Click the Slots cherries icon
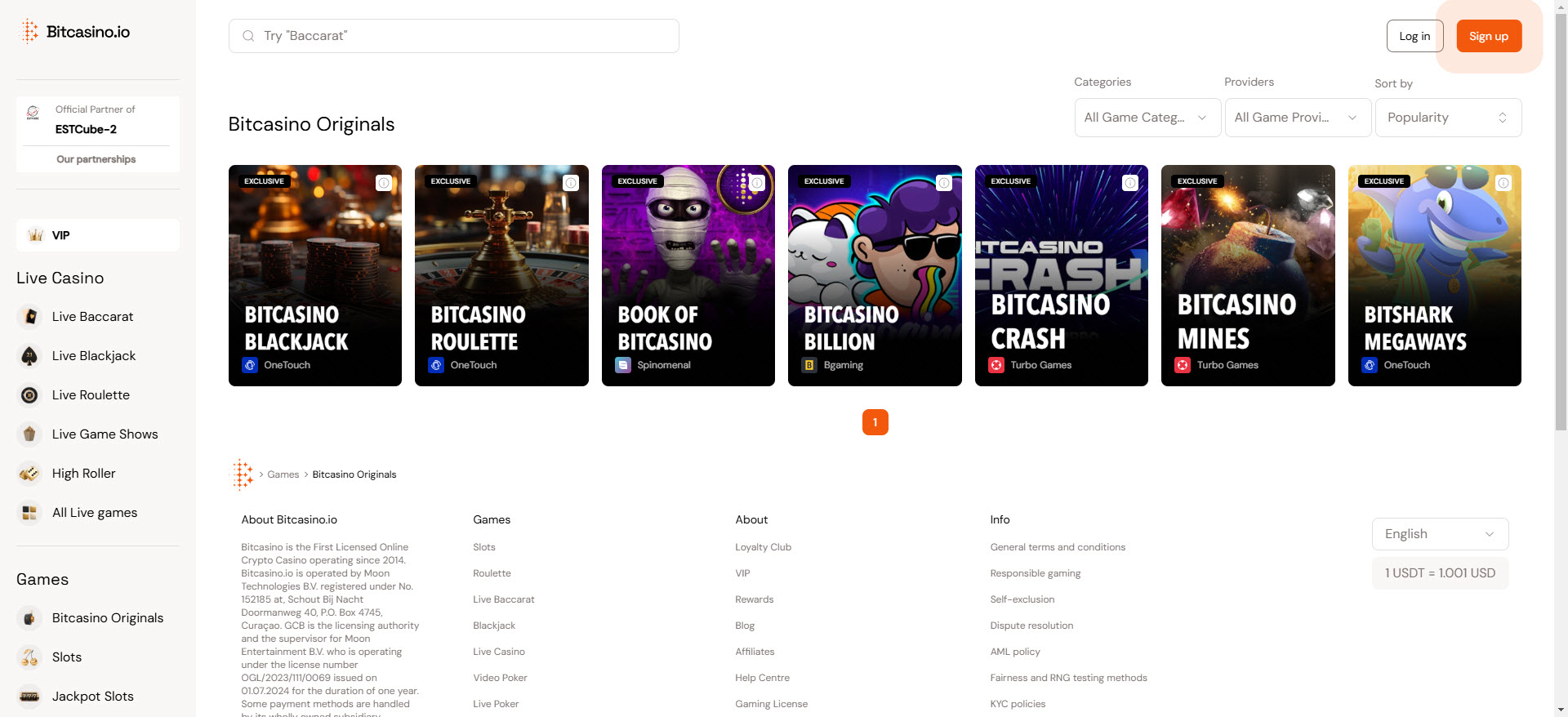The width and height of the screenshot is (1568, 717). click(29, 657)
